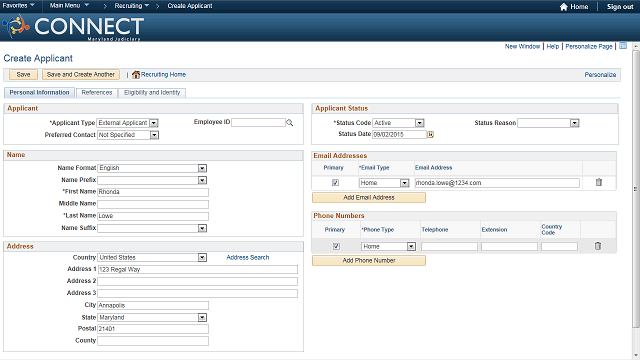Click the CONNECT Maryland Judiciary logo
Image resolution: width=640 pixels, height=360 pixels.
[73, 28]
